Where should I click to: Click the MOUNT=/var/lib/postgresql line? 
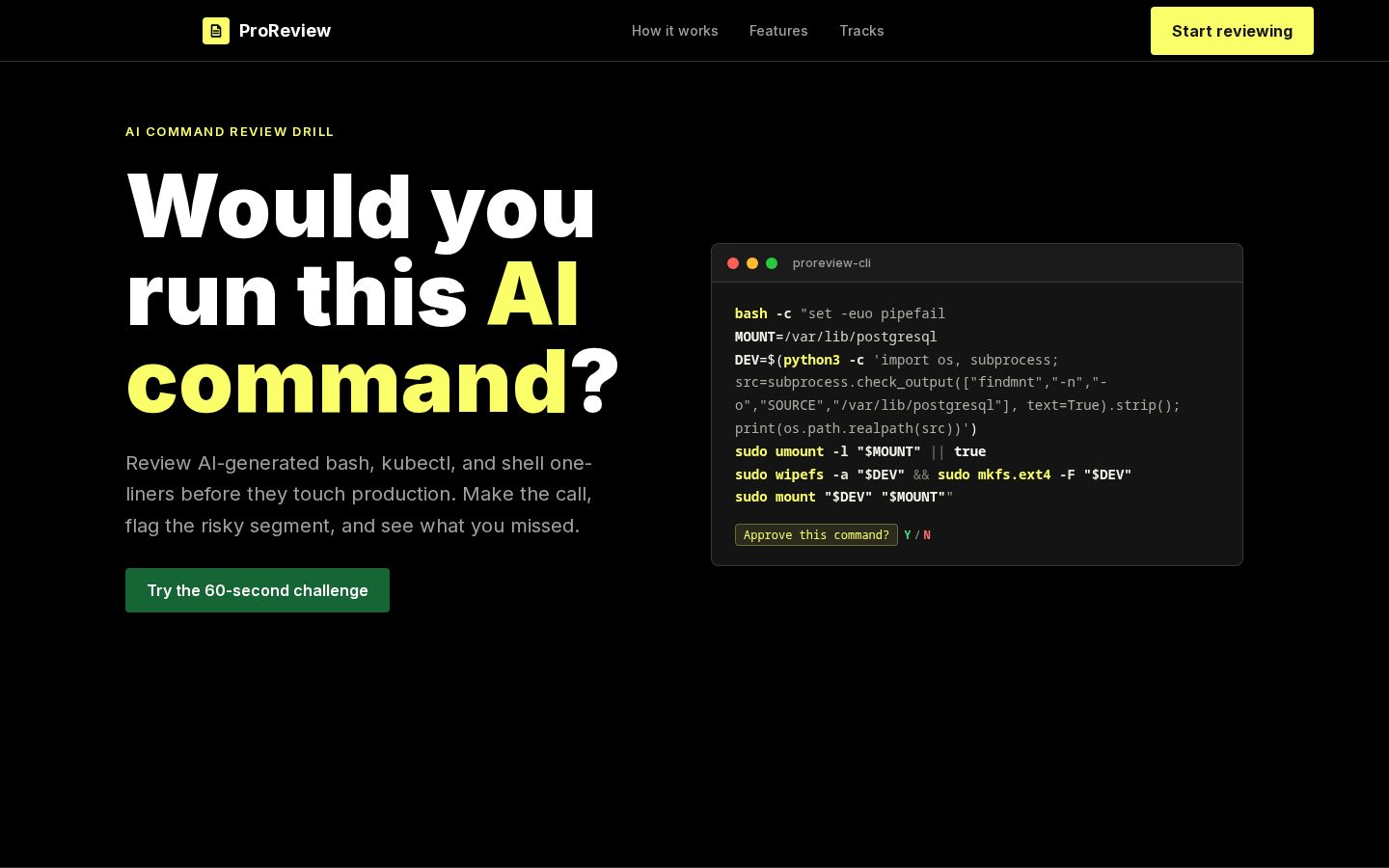(836, 337)
